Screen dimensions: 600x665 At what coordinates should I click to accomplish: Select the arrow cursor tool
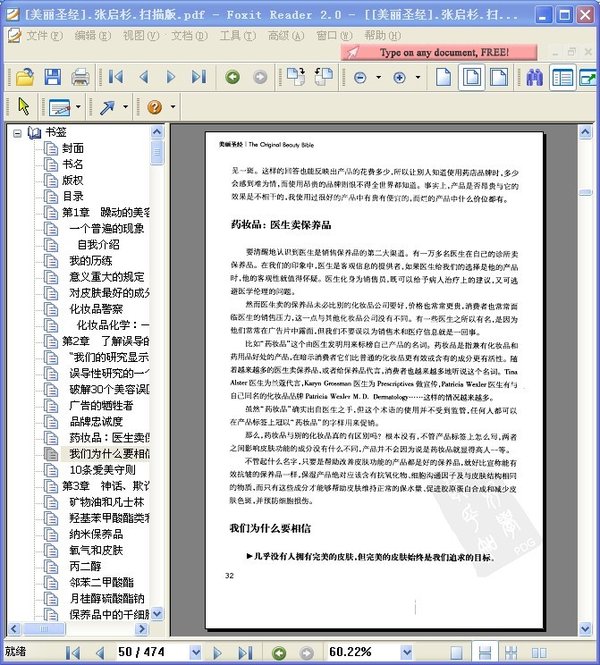pos(24,106)
